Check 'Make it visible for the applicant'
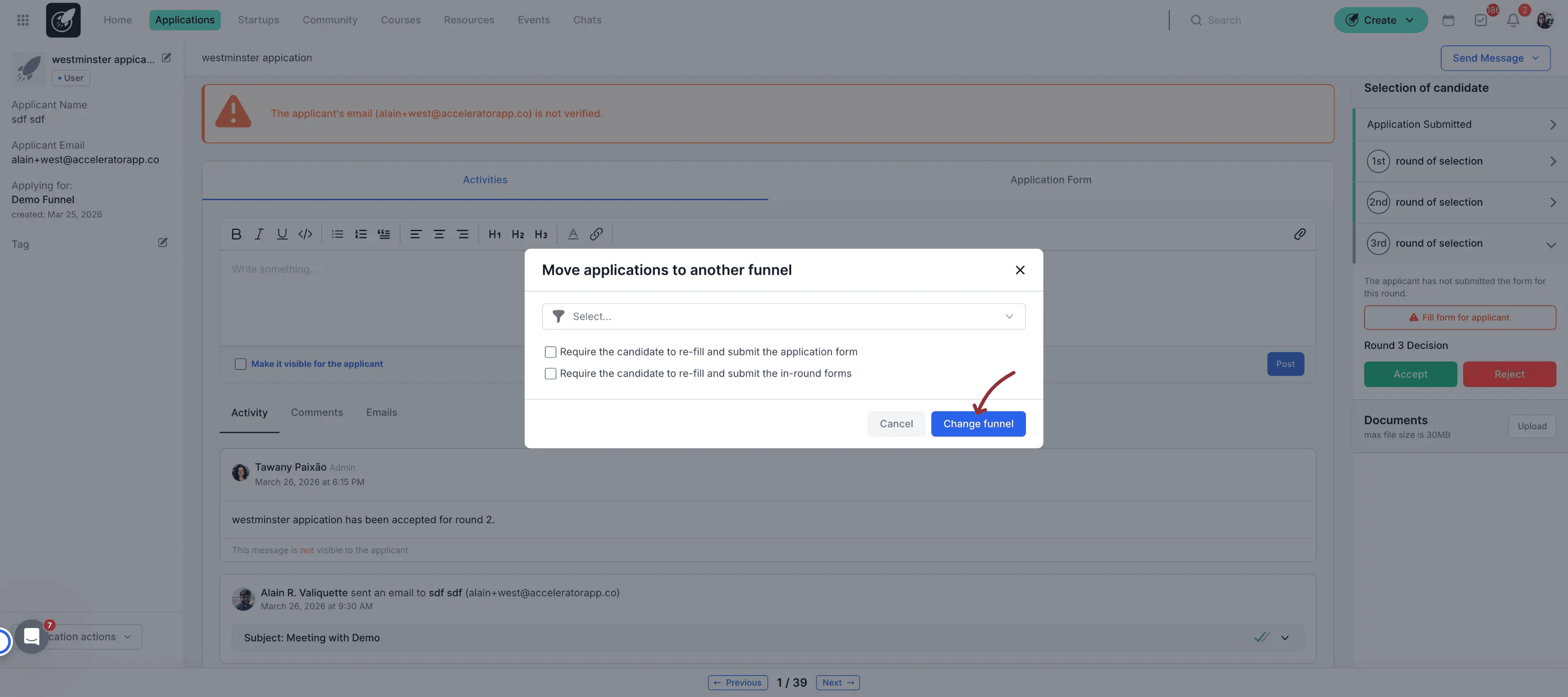Viewport: 1568px width, 697px height. 241,363
